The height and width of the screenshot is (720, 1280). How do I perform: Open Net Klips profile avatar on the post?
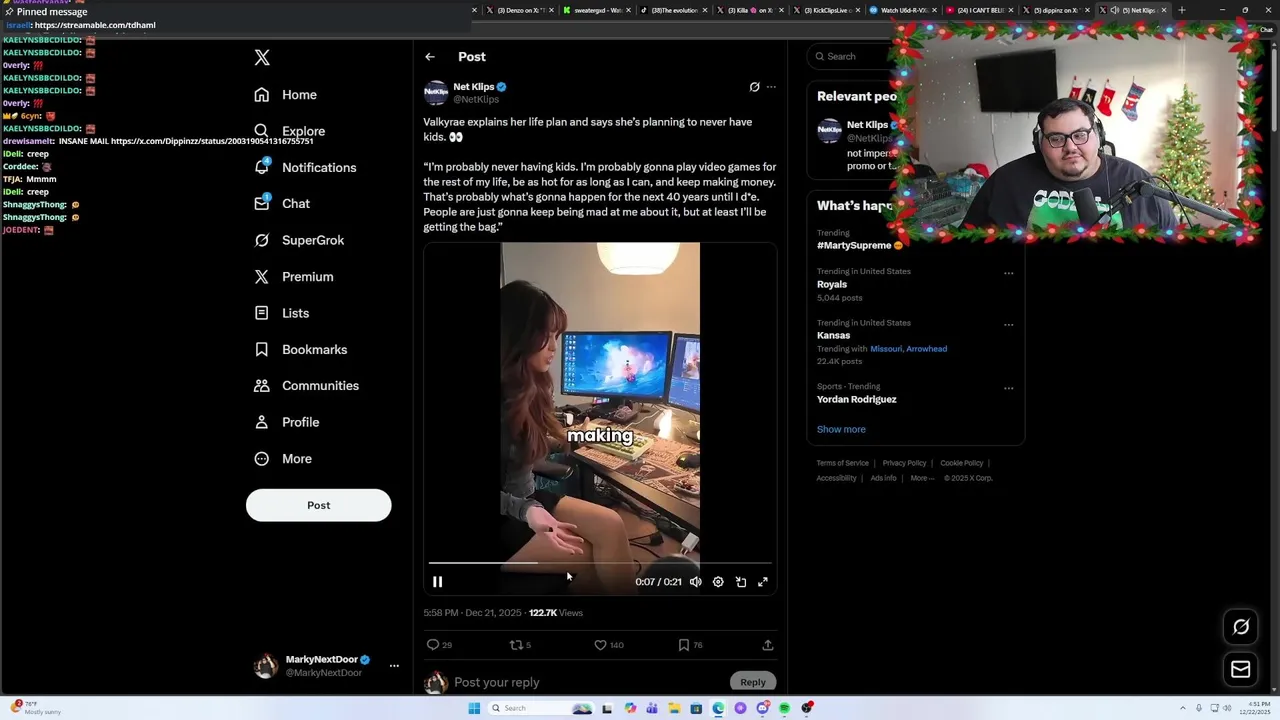click(436, 93)
